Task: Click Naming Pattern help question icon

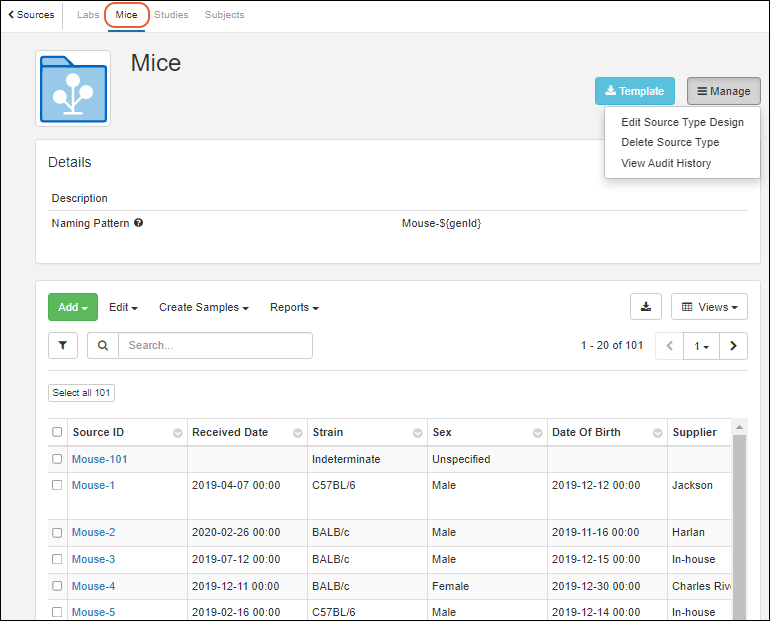Action: (x=138, y=223)
